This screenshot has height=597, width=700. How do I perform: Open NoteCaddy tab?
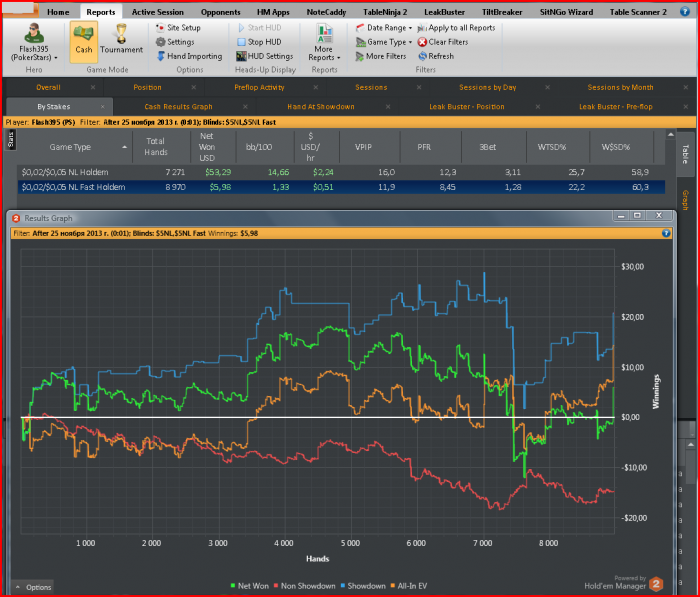click(x=326, y=12)
